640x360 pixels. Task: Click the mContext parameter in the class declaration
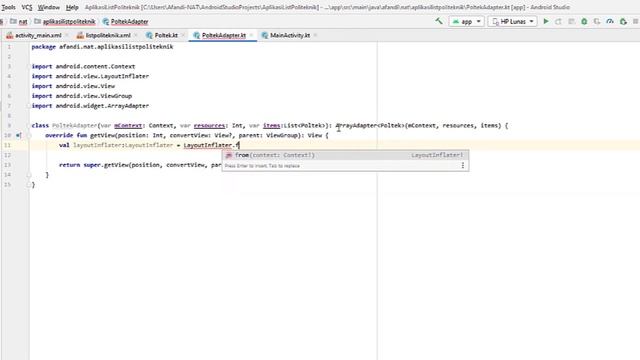[x=128, y=126]
